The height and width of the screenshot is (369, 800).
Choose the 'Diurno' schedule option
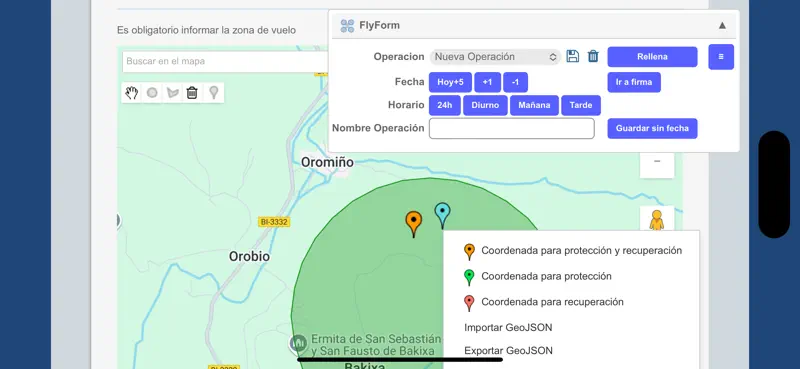pyautogui.click(x=485, y=106)
